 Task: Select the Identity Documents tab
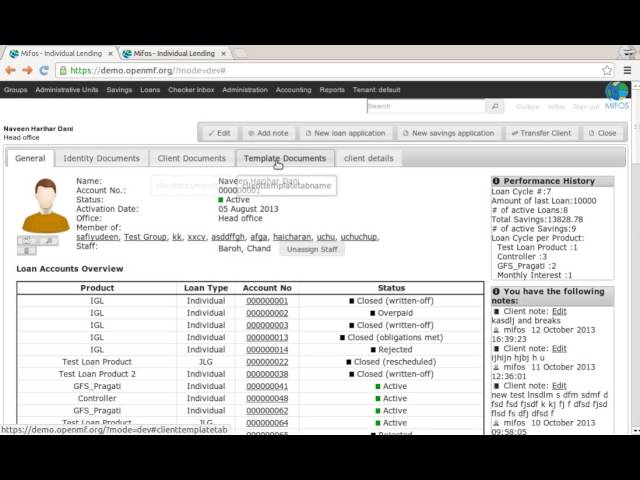[102, 158]
